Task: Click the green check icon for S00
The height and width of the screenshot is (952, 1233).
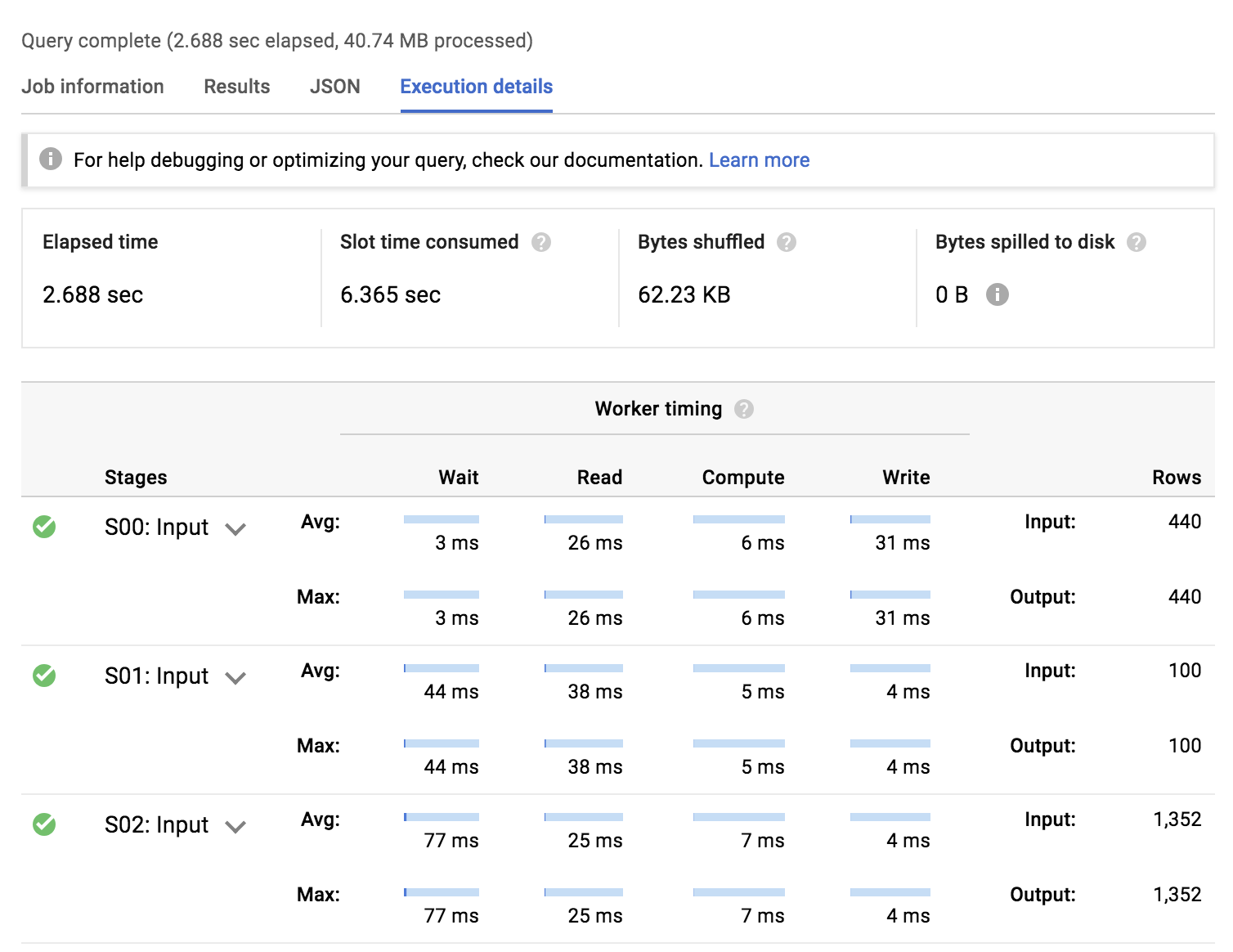Action: point(44,527)
